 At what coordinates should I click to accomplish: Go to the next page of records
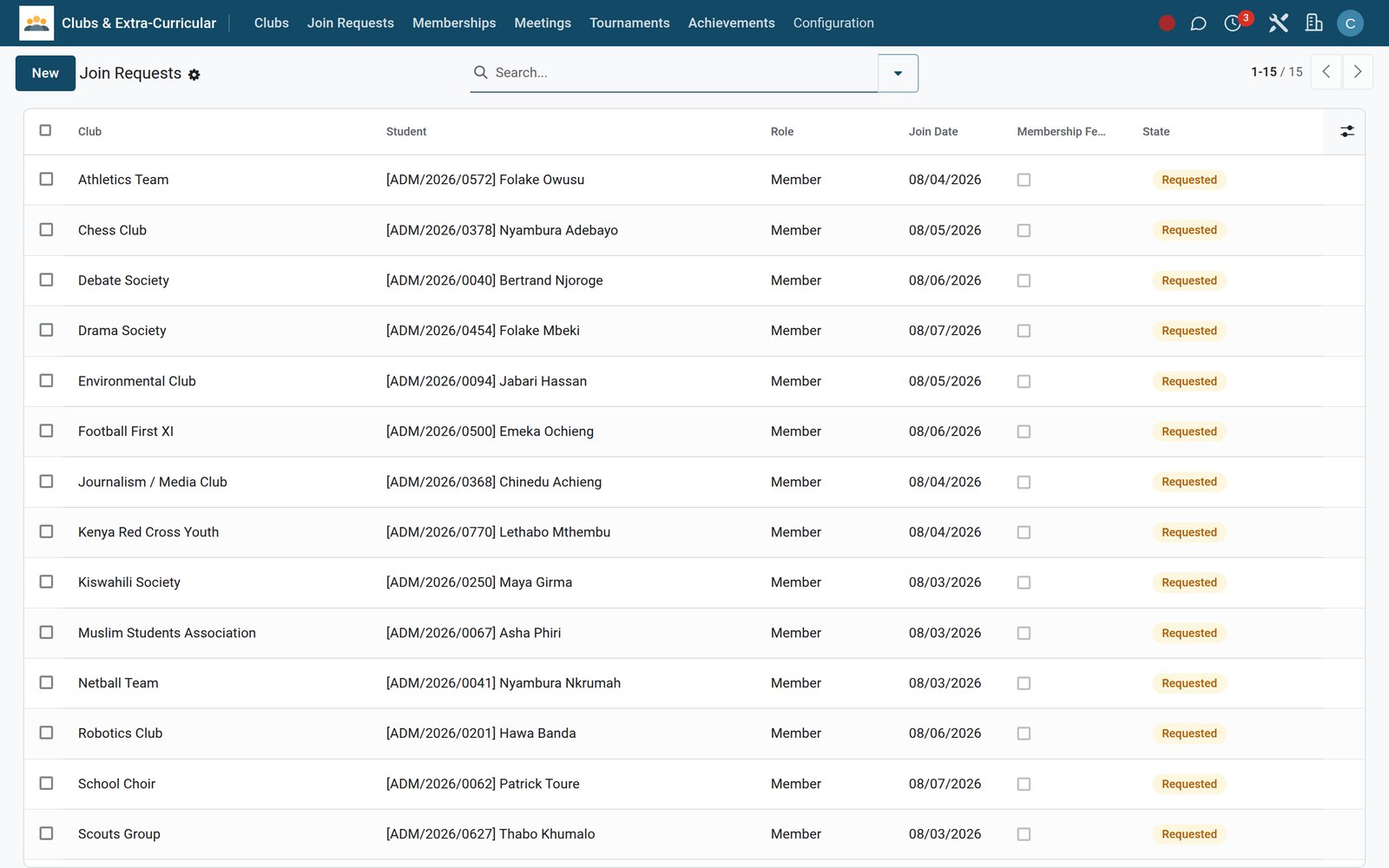(x=1358, y=72)
